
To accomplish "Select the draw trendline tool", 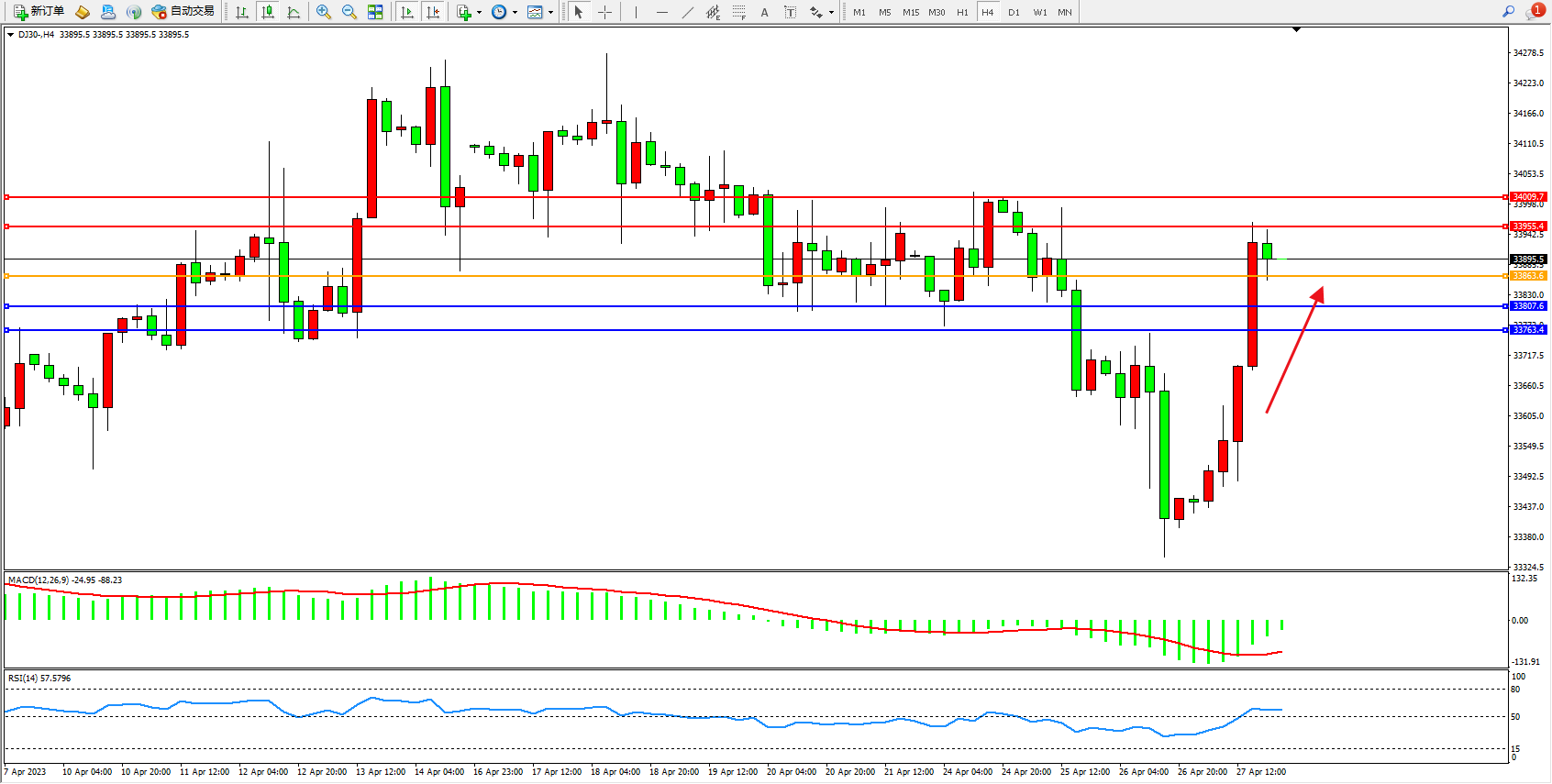I will pyautogui.click(x=688, y=12).
